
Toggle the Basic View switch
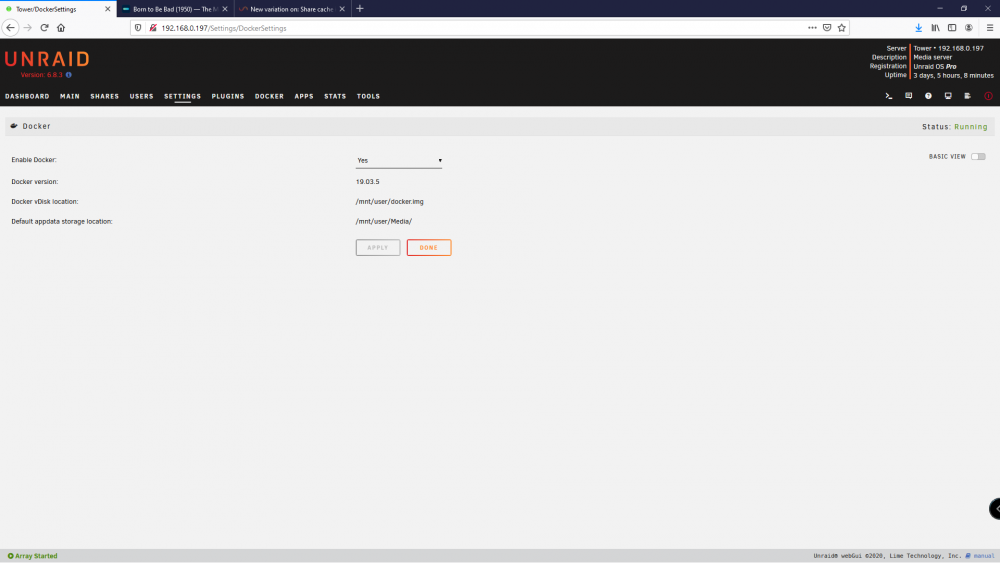click(x=978, y=157)
